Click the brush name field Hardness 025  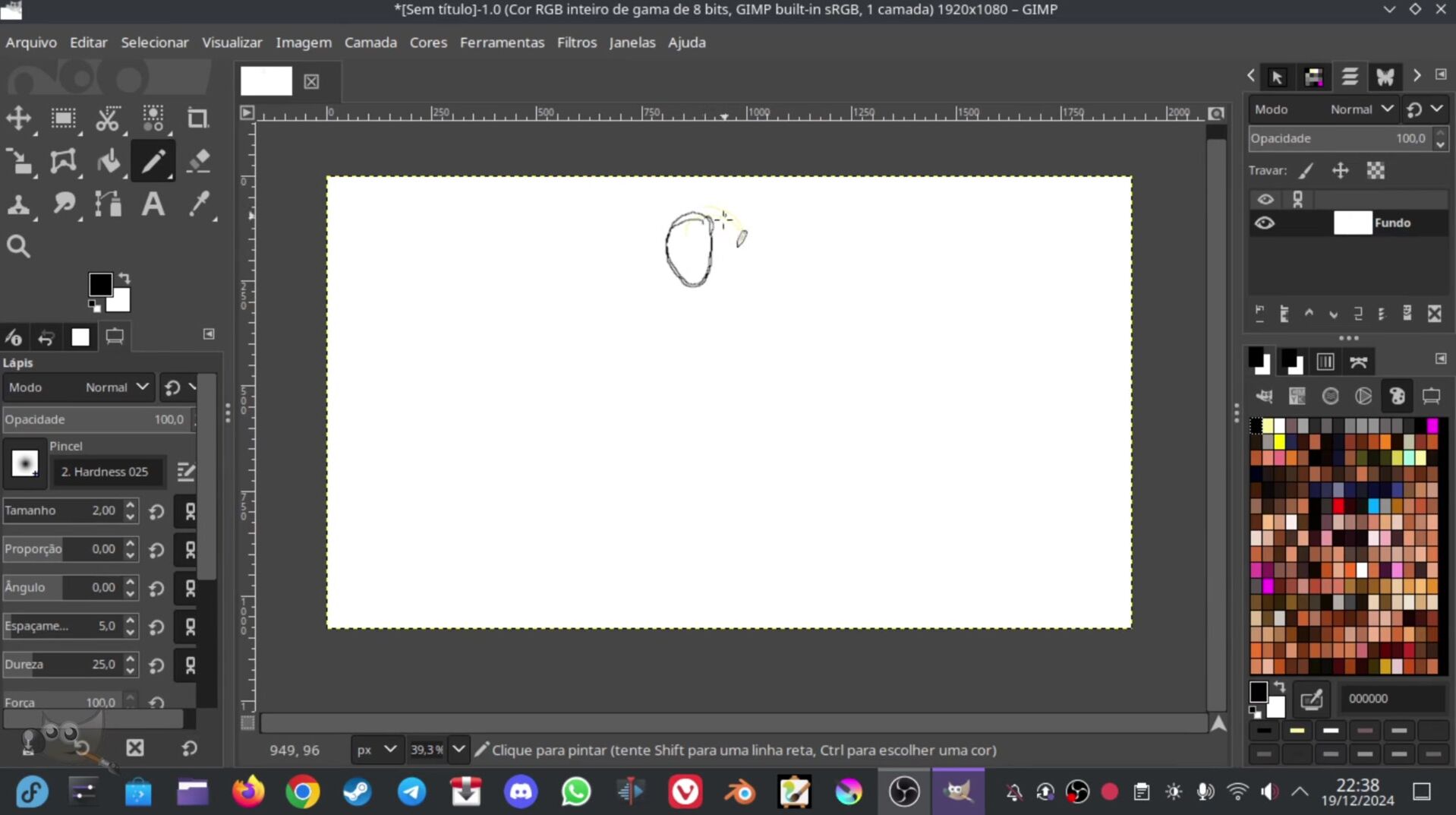tap(109, 472)
